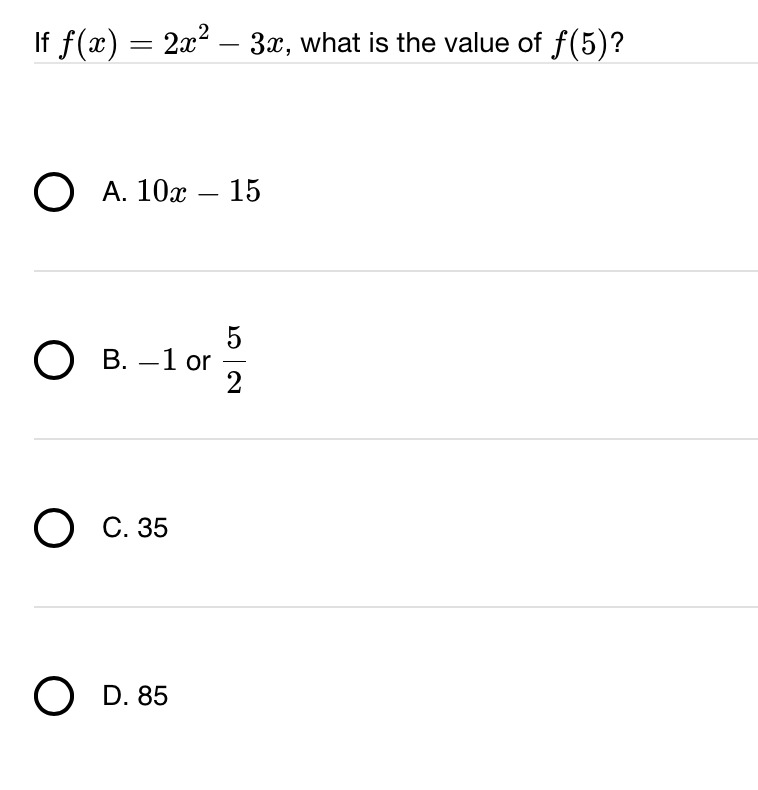758x790 pixels.
Task: Click the letter label "B."
Action: point(114,360)
